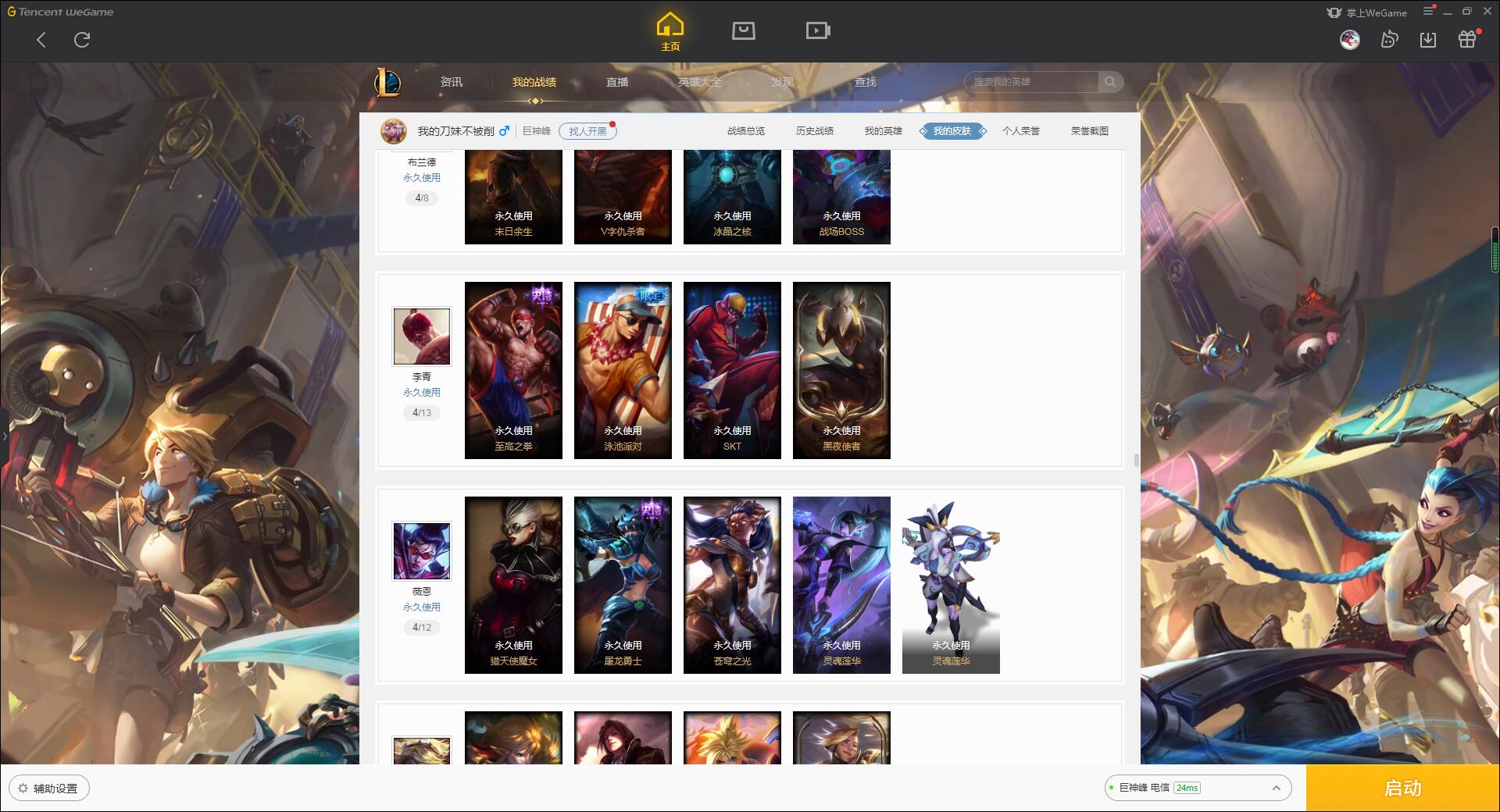The image size is (1500, 812).
Task: Switch to 我的英雄 sub-tab
Action: point(884,131)
